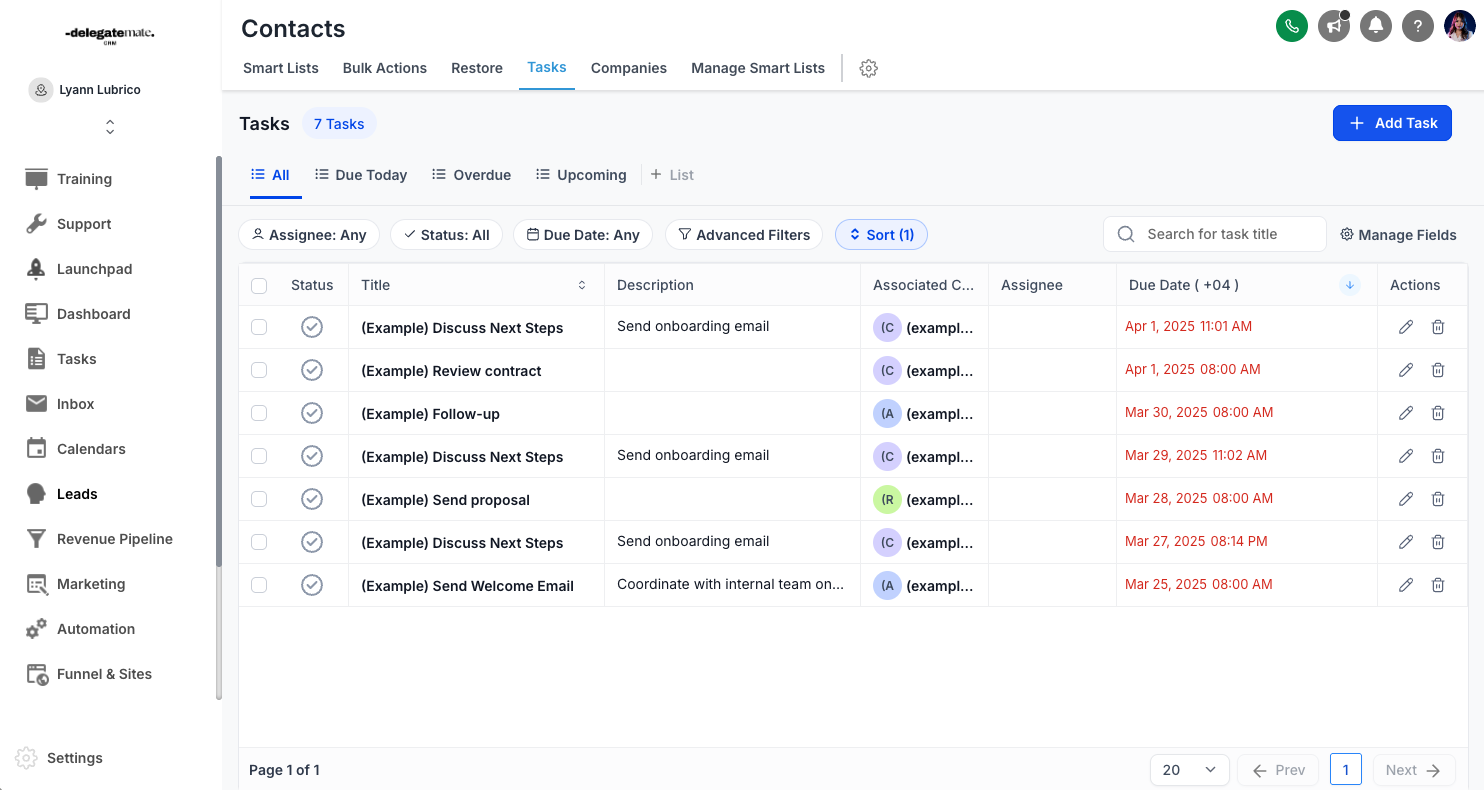Image resolution: width=1484 pixels, height=790 pixels.
Task: Click the Add Task button
Action: pyautogui.click(x=1392, y=123)
